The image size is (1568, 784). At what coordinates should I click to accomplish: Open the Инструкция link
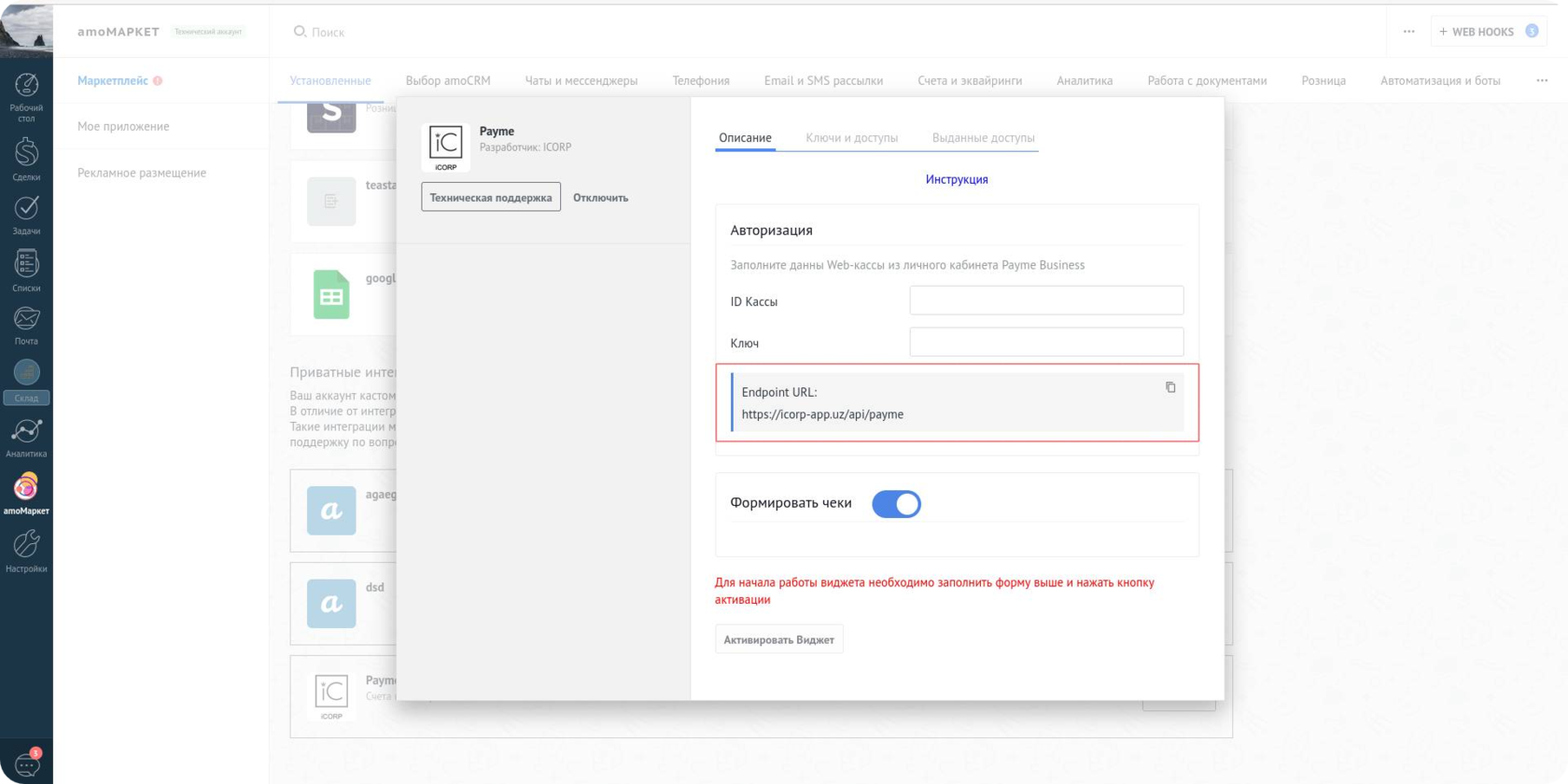(x=957, y=179)
